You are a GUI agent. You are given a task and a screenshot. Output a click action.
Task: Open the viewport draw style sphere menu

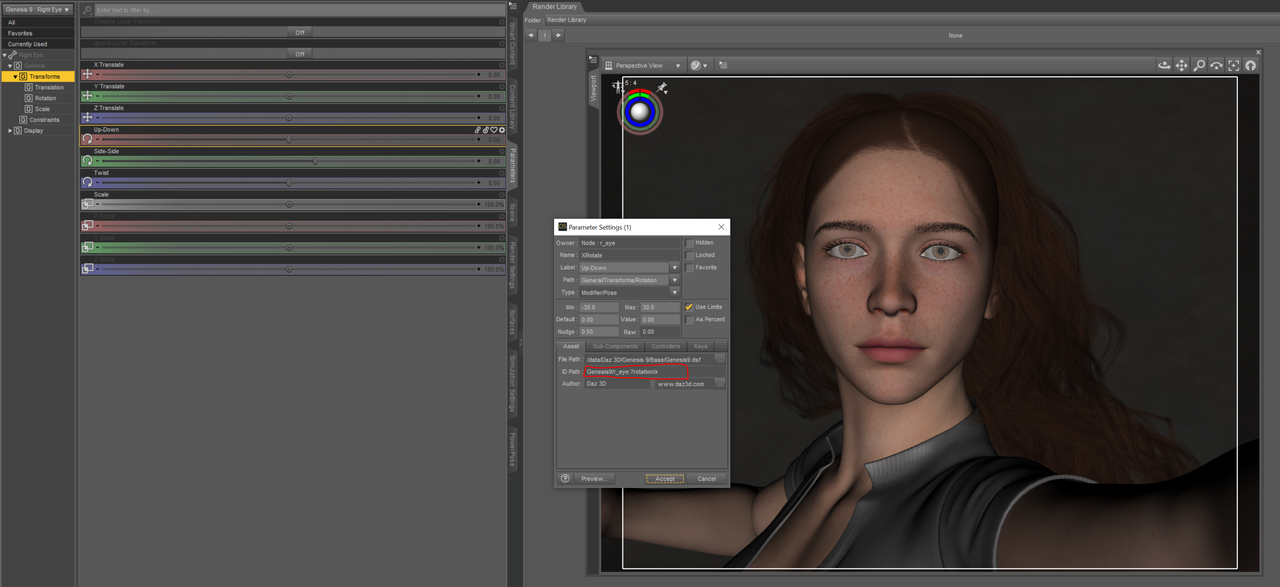[x=699, y=65]
